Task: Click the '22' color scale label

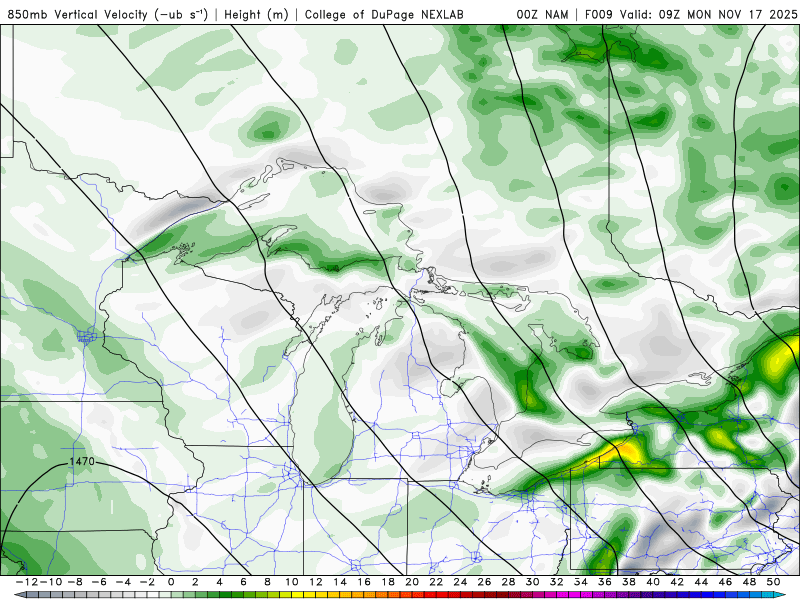Action: coord(436,582)
